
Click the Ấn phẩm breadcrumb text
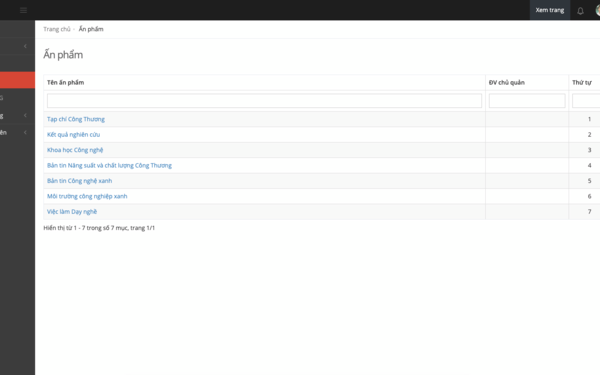tap(91, 29)
